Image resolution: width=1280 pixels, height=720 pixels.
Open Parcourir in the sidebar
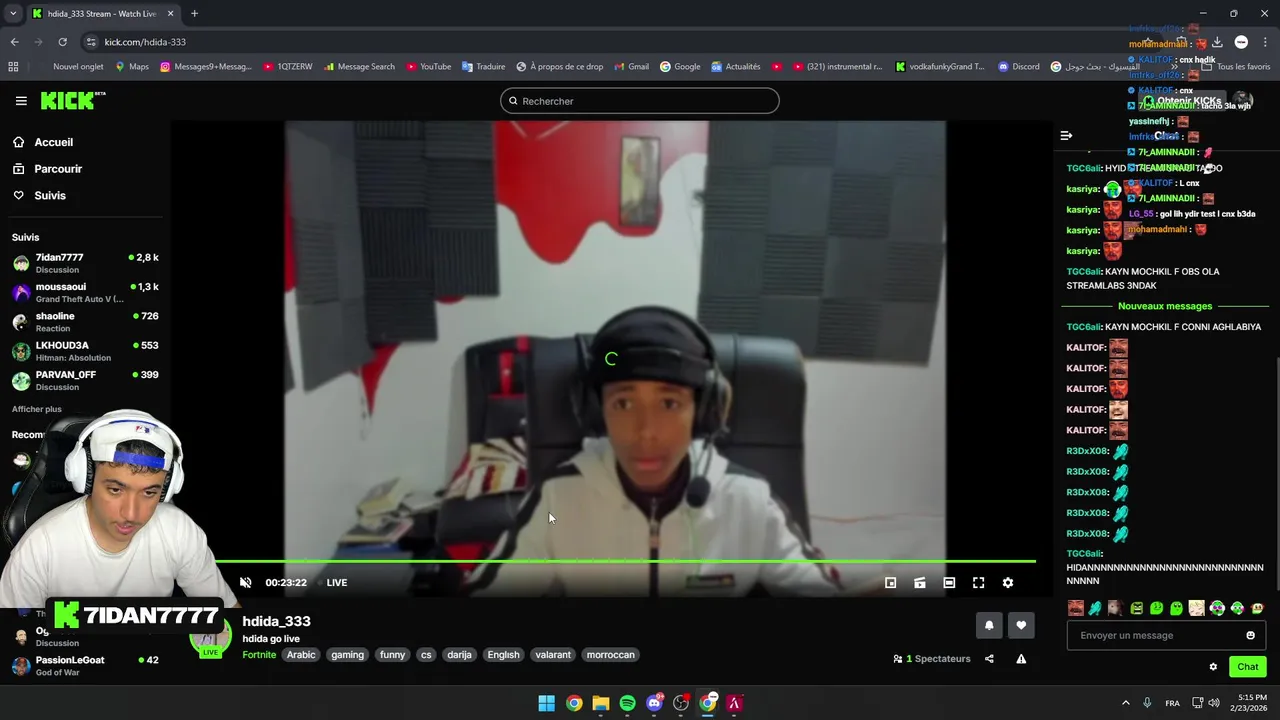click(x=58, y=169)
